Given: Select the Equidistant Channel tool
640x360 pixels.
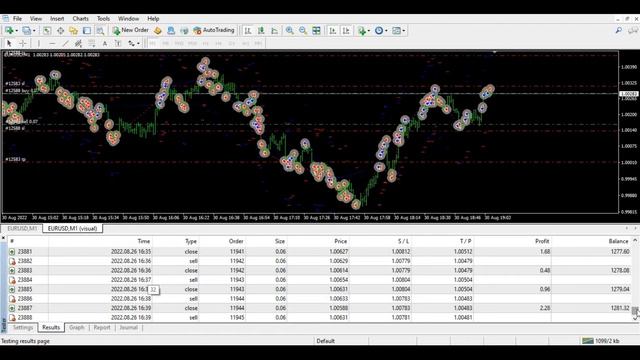Looking at the screenshot, I should pyautogui.click(x=78, y=43).
